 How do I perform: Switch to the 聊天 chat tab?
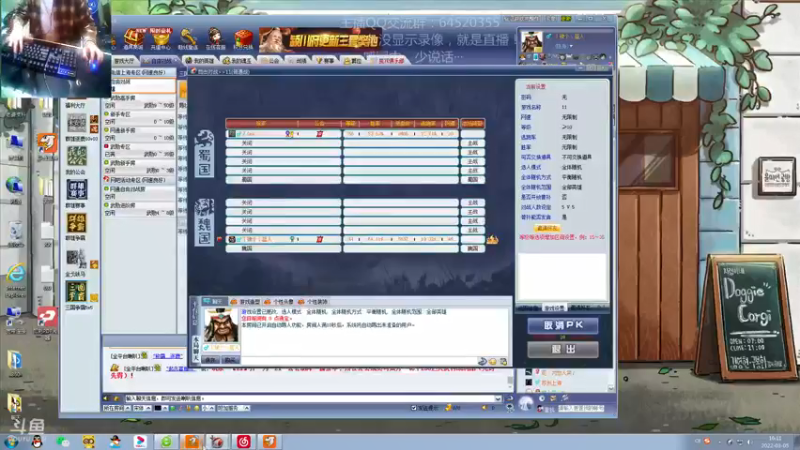(214, 302)
